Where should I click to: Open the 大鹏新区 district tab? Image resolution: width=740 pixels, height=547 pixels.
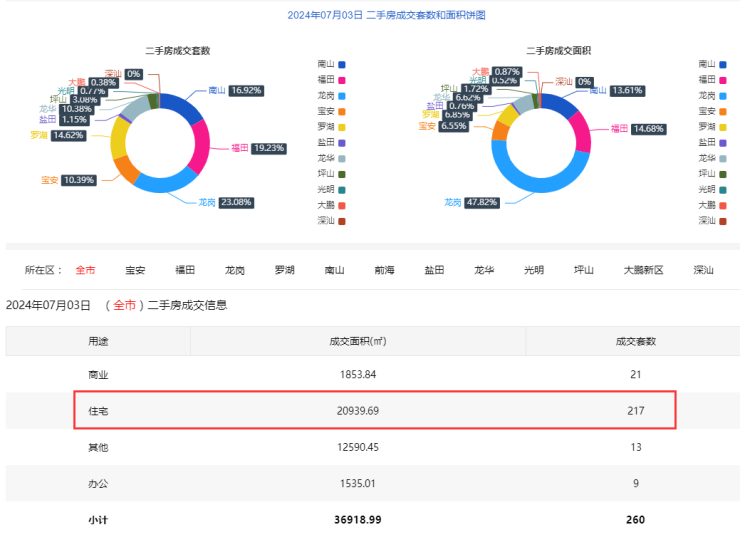point(643,270)
